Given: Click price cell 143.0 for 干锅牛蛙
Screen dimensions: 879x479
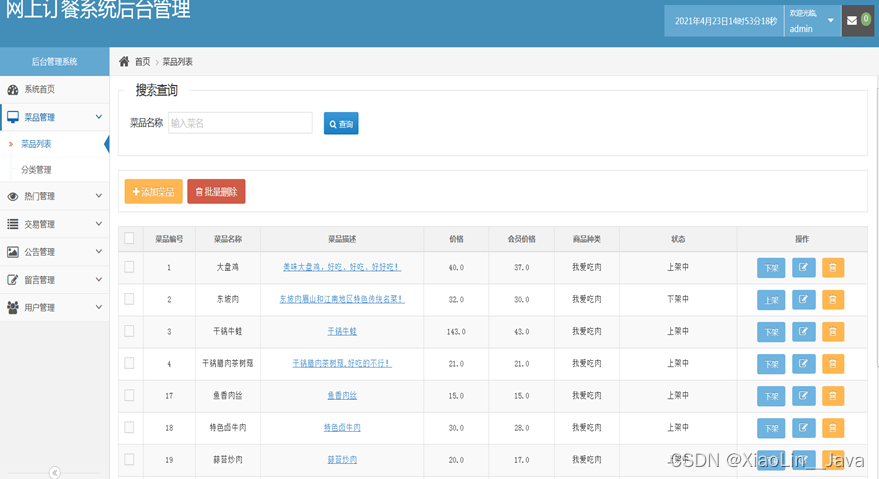Looking at the screenshot, I should point(456,331).
